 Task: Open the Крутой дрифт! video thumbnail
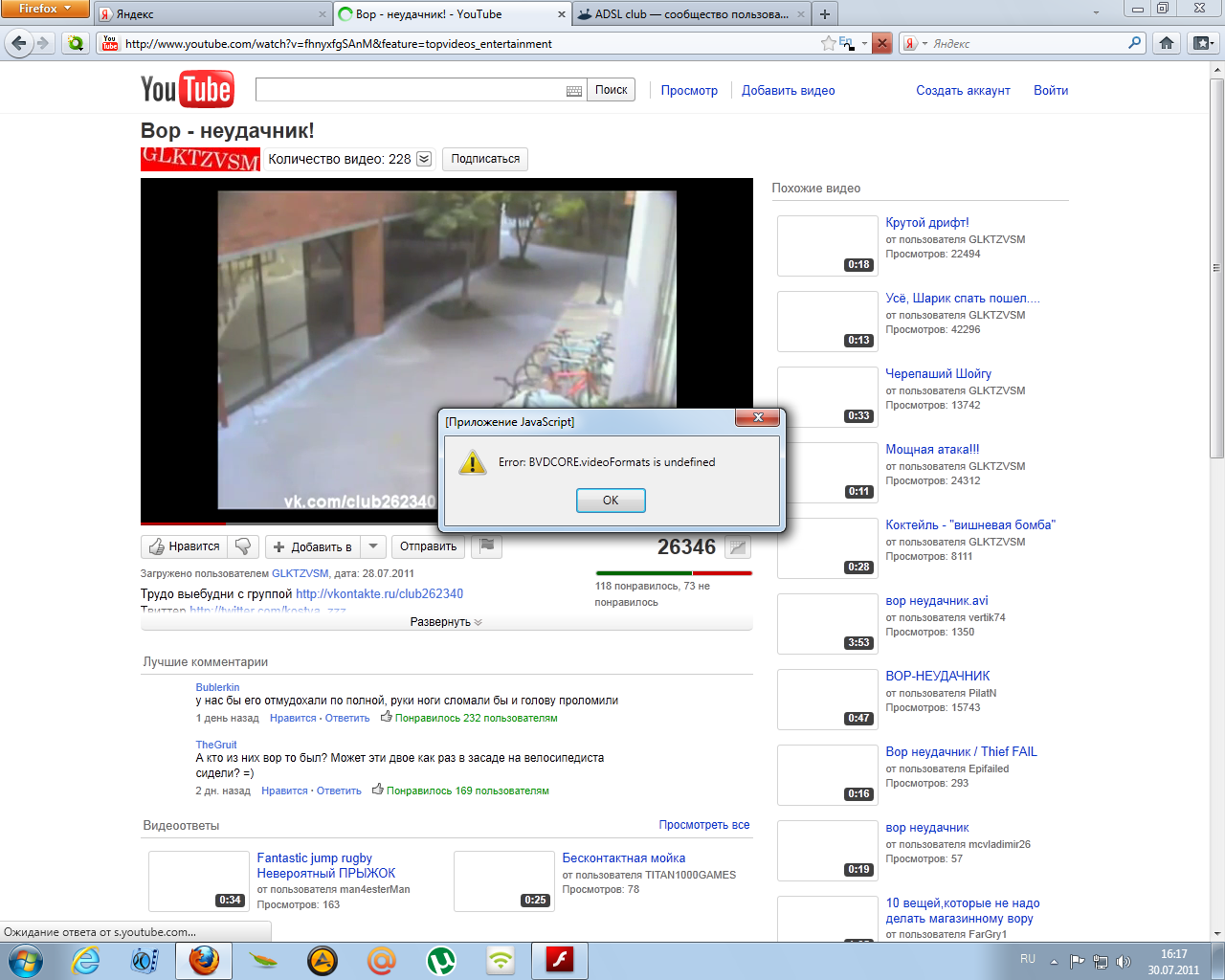[x=827, y=246]
